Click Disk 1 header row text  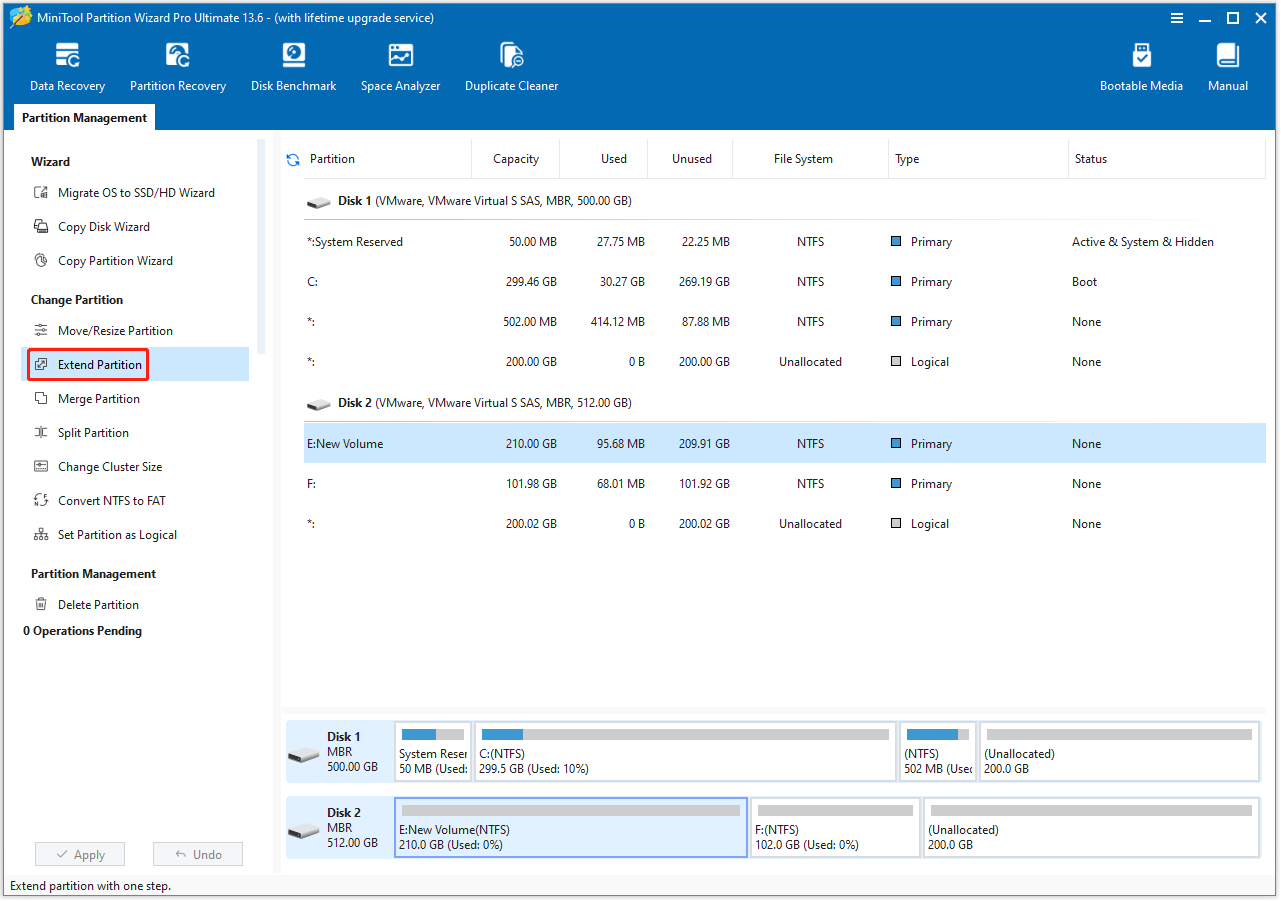pos(484,201)
